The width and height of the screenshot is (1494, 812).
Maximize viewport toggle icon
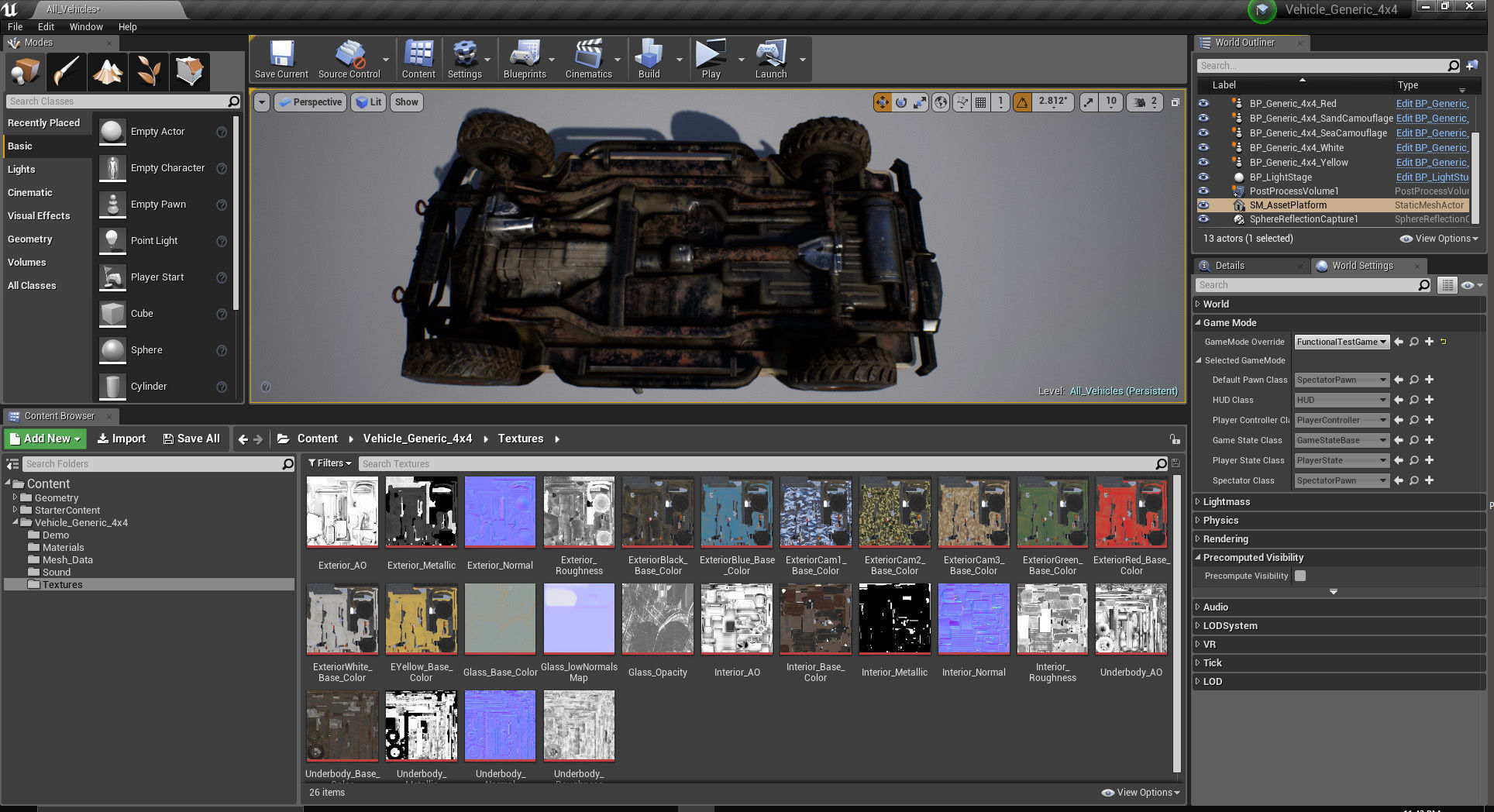click(1175, 102)
